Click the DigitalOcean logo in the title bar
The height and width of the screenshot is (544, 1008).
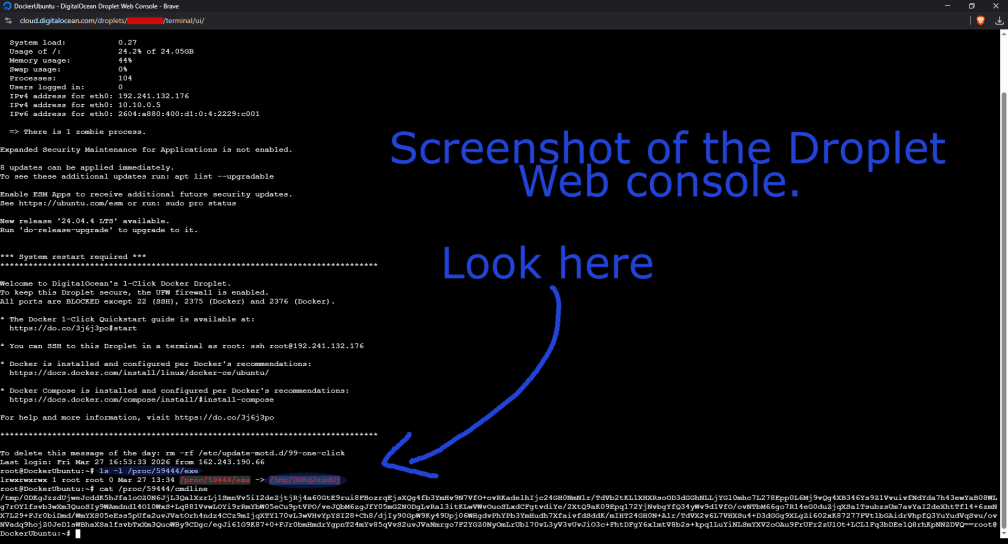pos(6,6)
